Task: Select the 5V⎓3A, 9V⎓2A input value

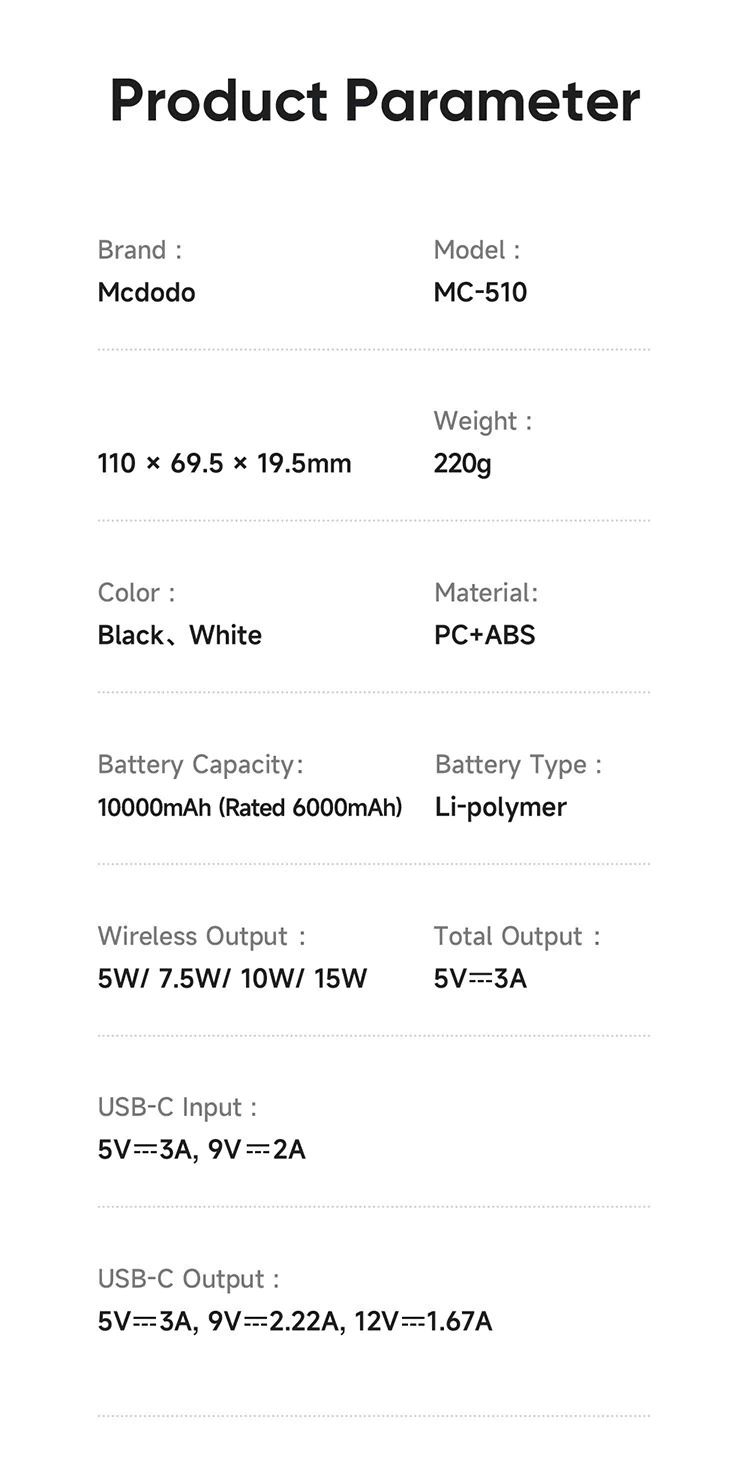Action: [x=201, y=1150]
